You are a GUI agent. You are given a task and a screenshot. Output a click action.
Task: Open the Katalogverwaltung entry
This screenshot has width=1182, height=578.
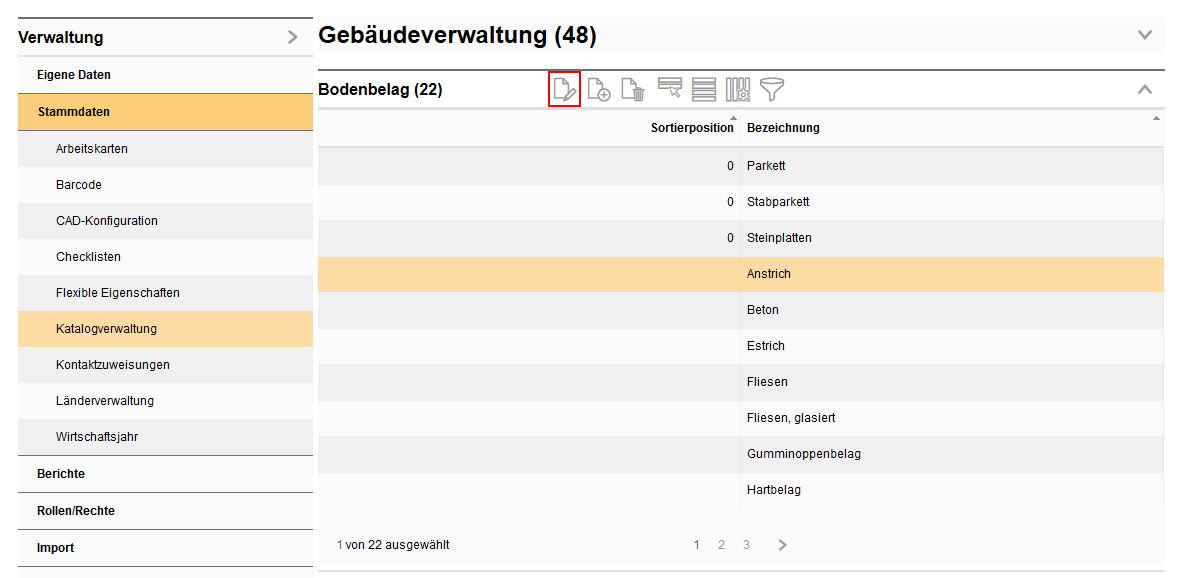110,329
